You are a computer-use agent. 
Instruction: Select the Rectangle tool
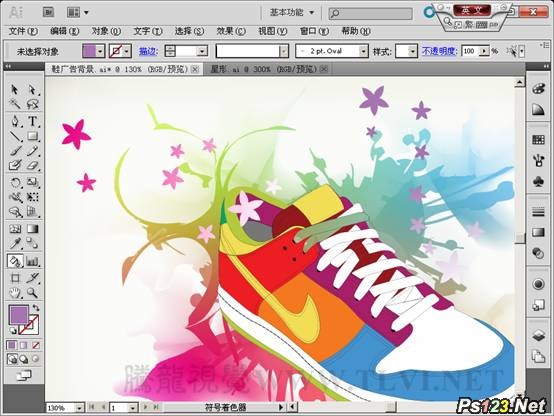[x=33, y=136]
